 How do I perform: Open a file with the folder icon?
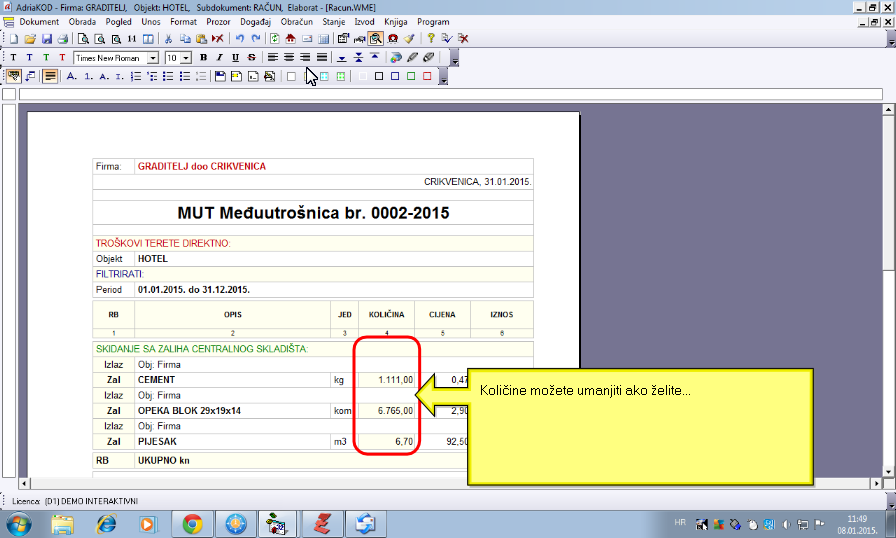coord(30,39)
